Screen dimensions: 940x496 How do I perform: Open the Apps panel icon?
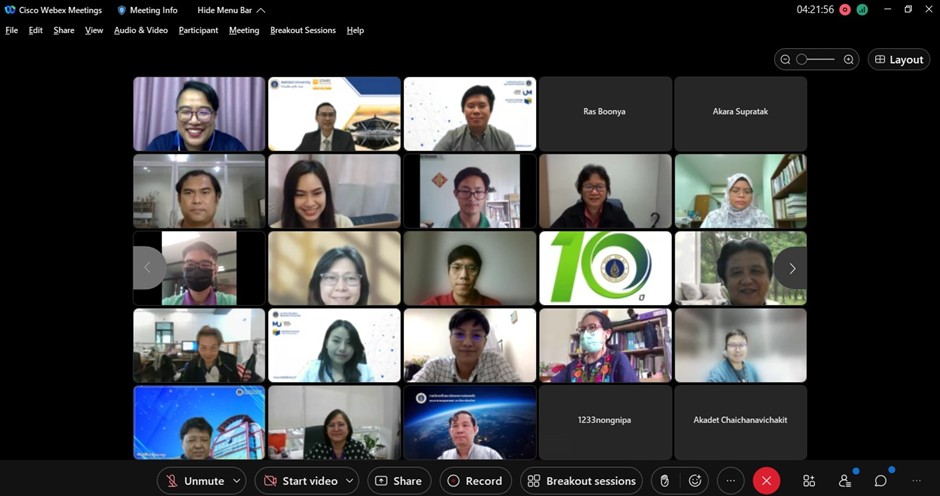tap(809, 481)
